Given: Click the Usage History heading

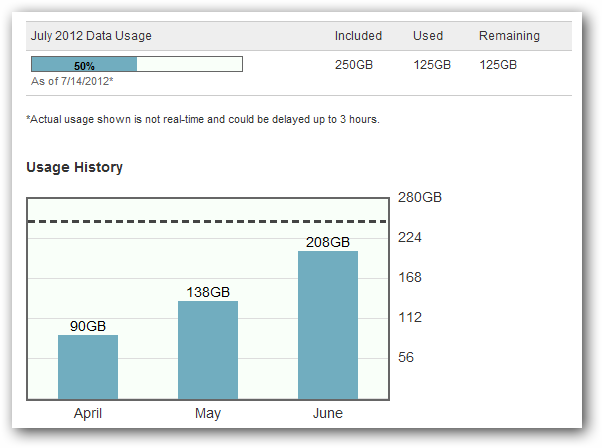Looking at the screenshot, I should coord(74,167).
